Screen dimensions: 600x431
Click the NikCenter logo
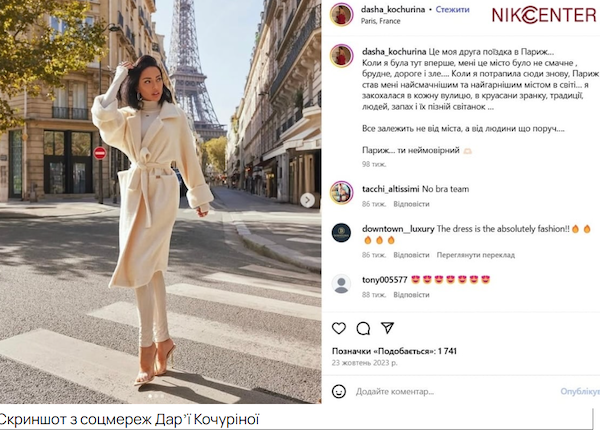coord(544,15)
